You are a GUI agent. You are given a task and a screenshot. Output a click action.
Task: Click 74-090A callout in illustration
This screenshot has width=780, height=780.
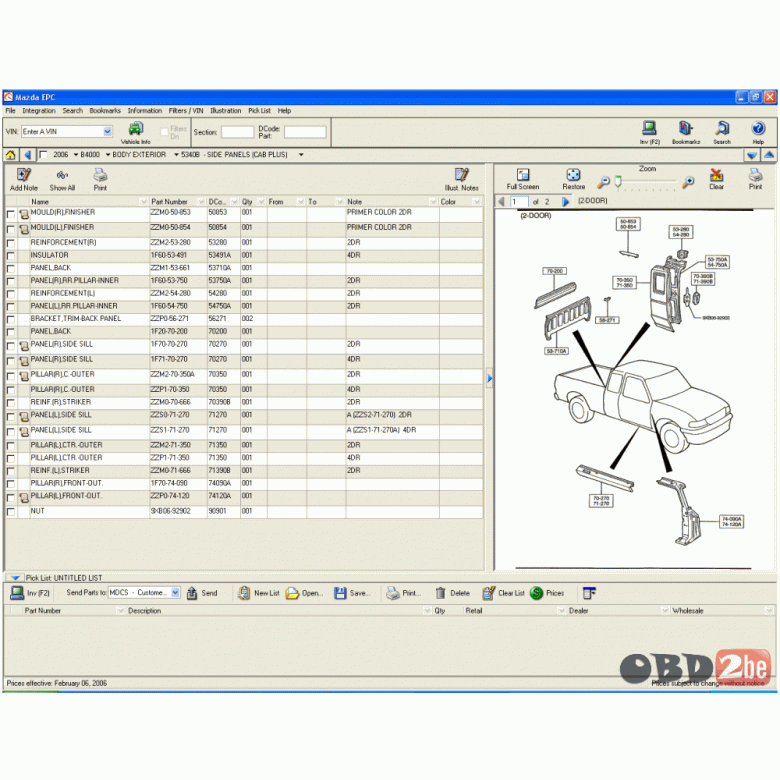[x=732, y=521]
